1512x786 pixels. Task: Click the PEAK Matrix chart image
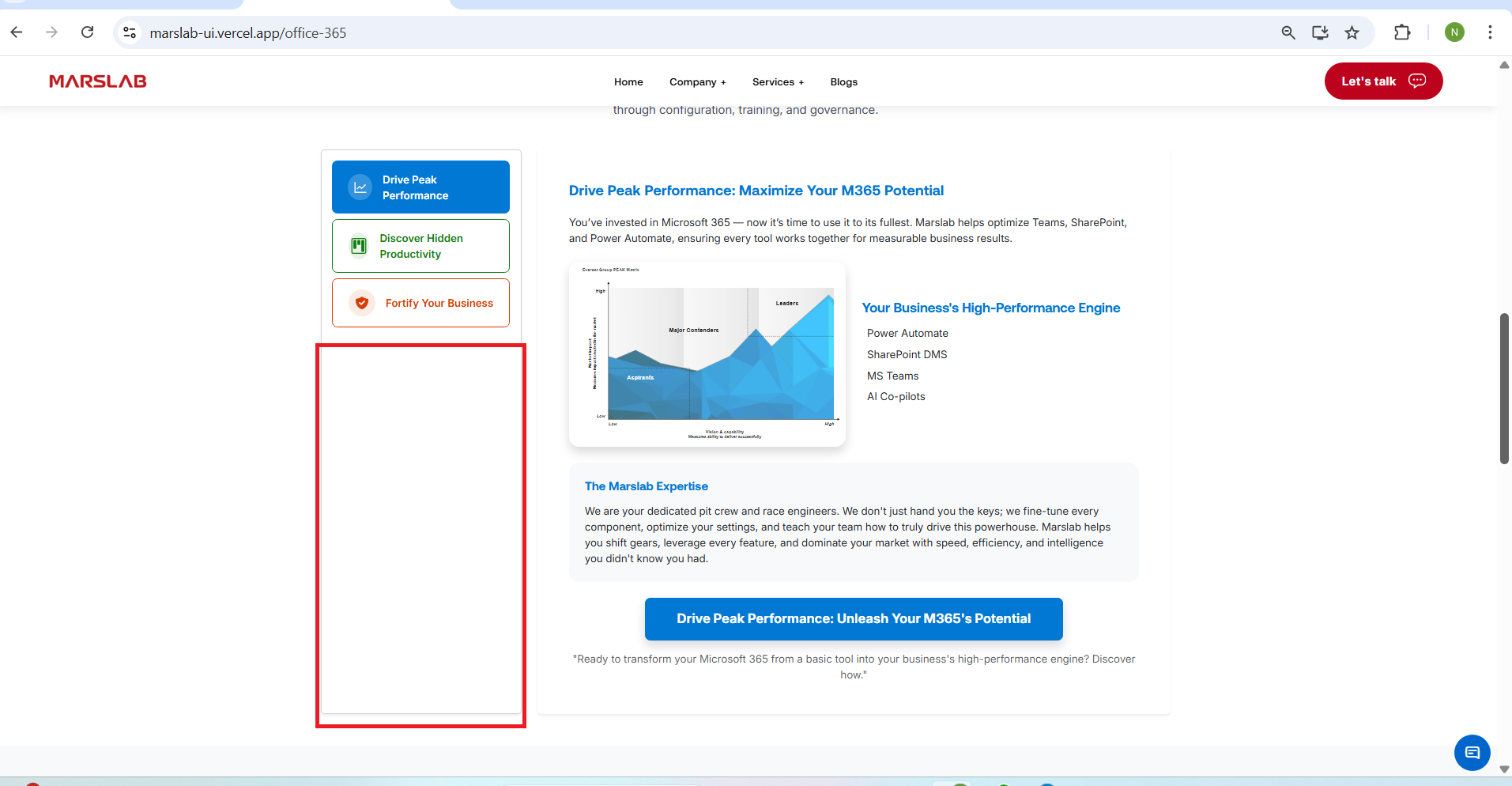(707, 354)
